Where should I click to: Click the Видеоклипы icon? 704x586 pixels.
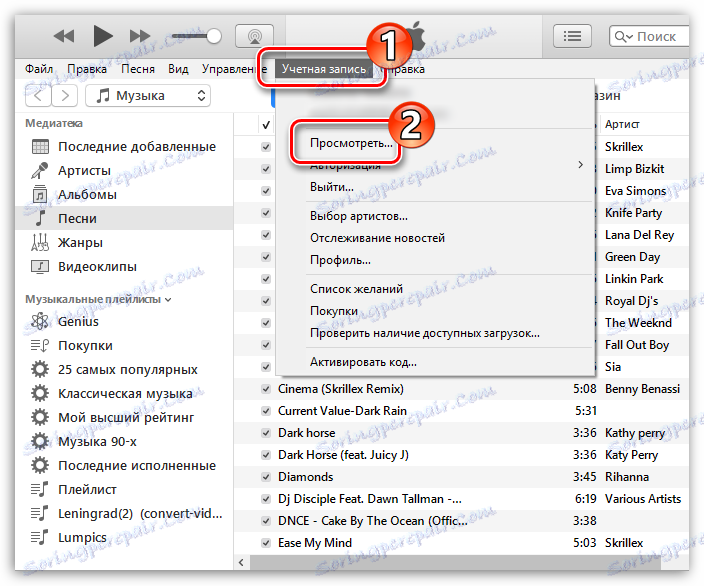click(40, 266)
